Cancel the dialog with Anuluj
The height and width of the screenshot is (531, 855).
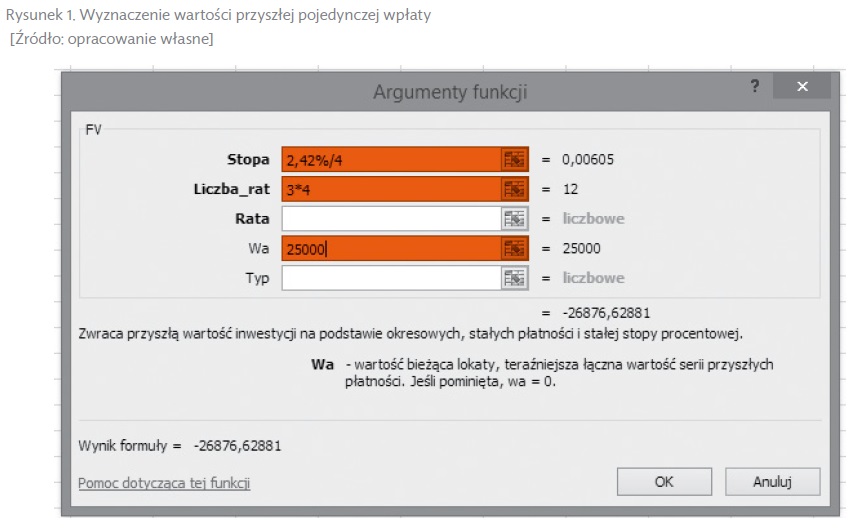tap(772, 482)
